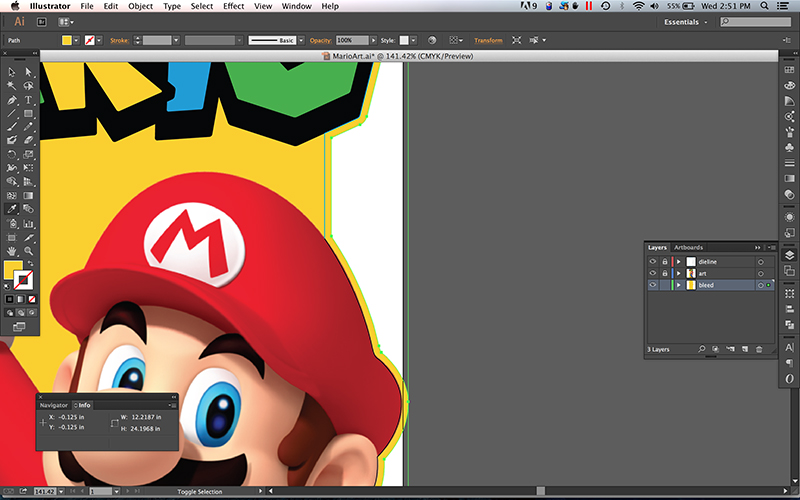Choose the Eraser tool
Image resolution: width=800 pixels, height=500 pixels.
(x=28, y=140)
